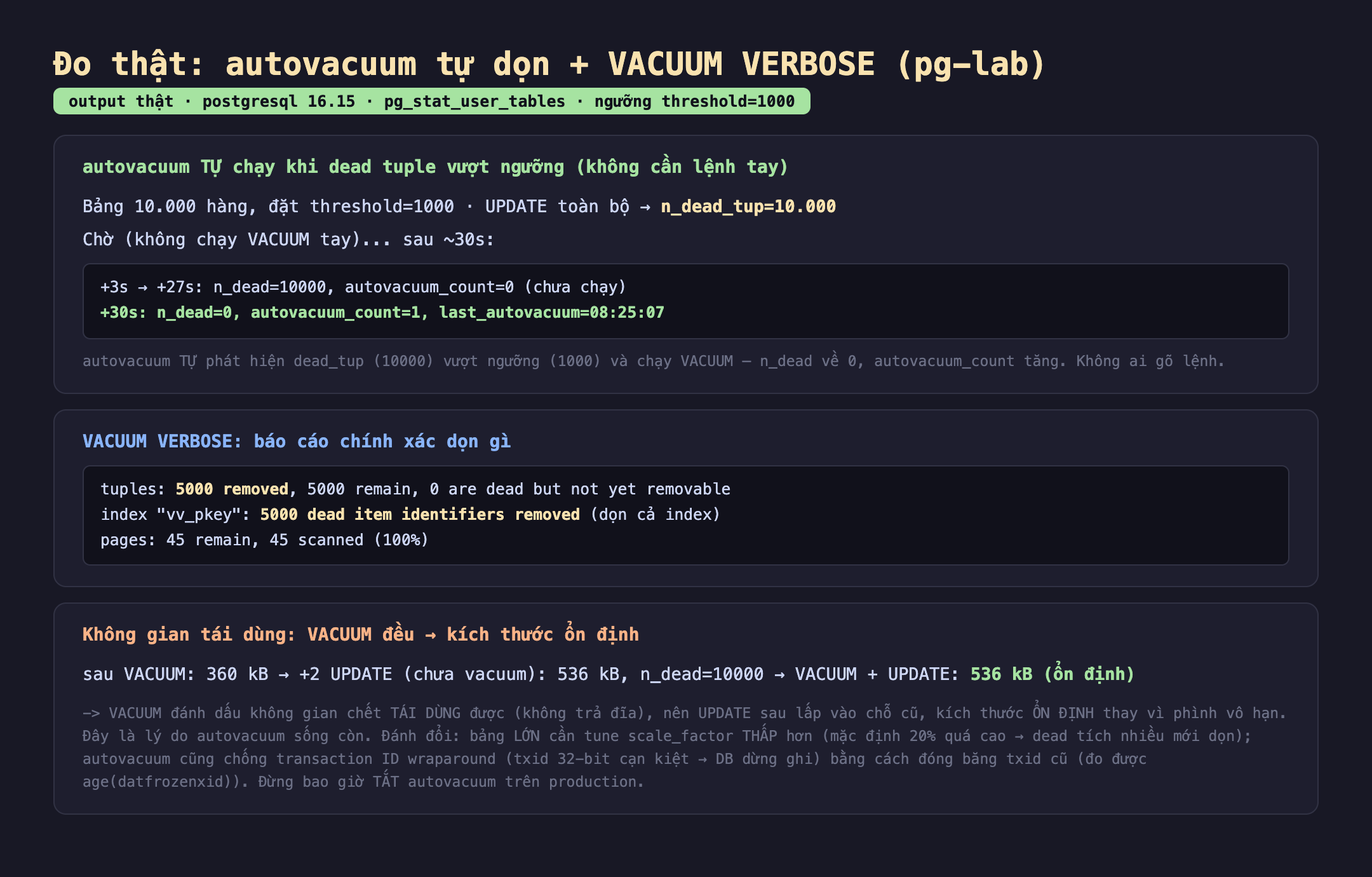Click the line 'pages: 45 remain, 45 scanned (100%)'
Viewport: 1372px width, 877px height.
(x=264, y=540)
